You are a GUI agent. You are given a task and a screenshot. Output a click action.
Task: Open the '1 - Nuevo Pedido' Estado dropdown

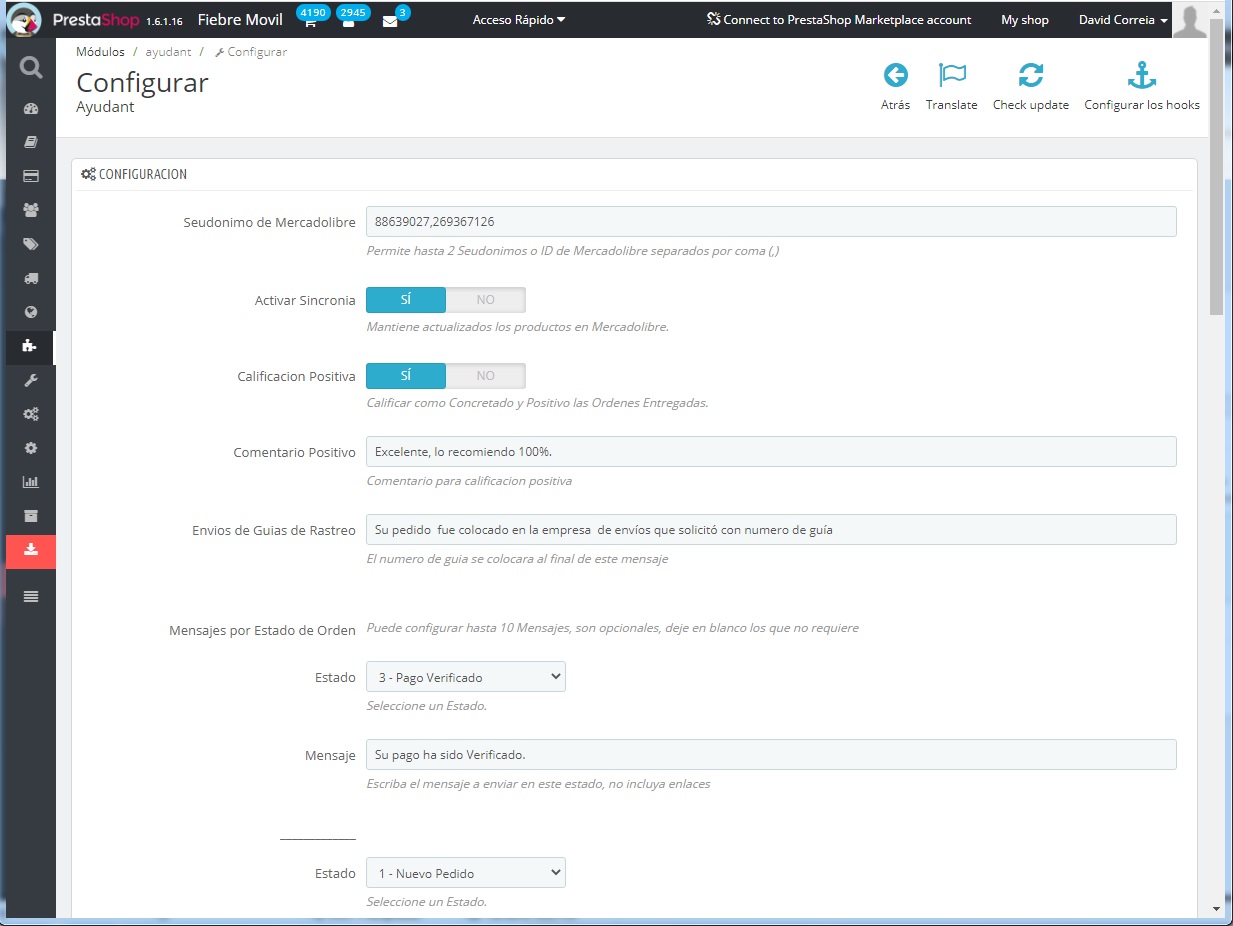tap(465, 873)
